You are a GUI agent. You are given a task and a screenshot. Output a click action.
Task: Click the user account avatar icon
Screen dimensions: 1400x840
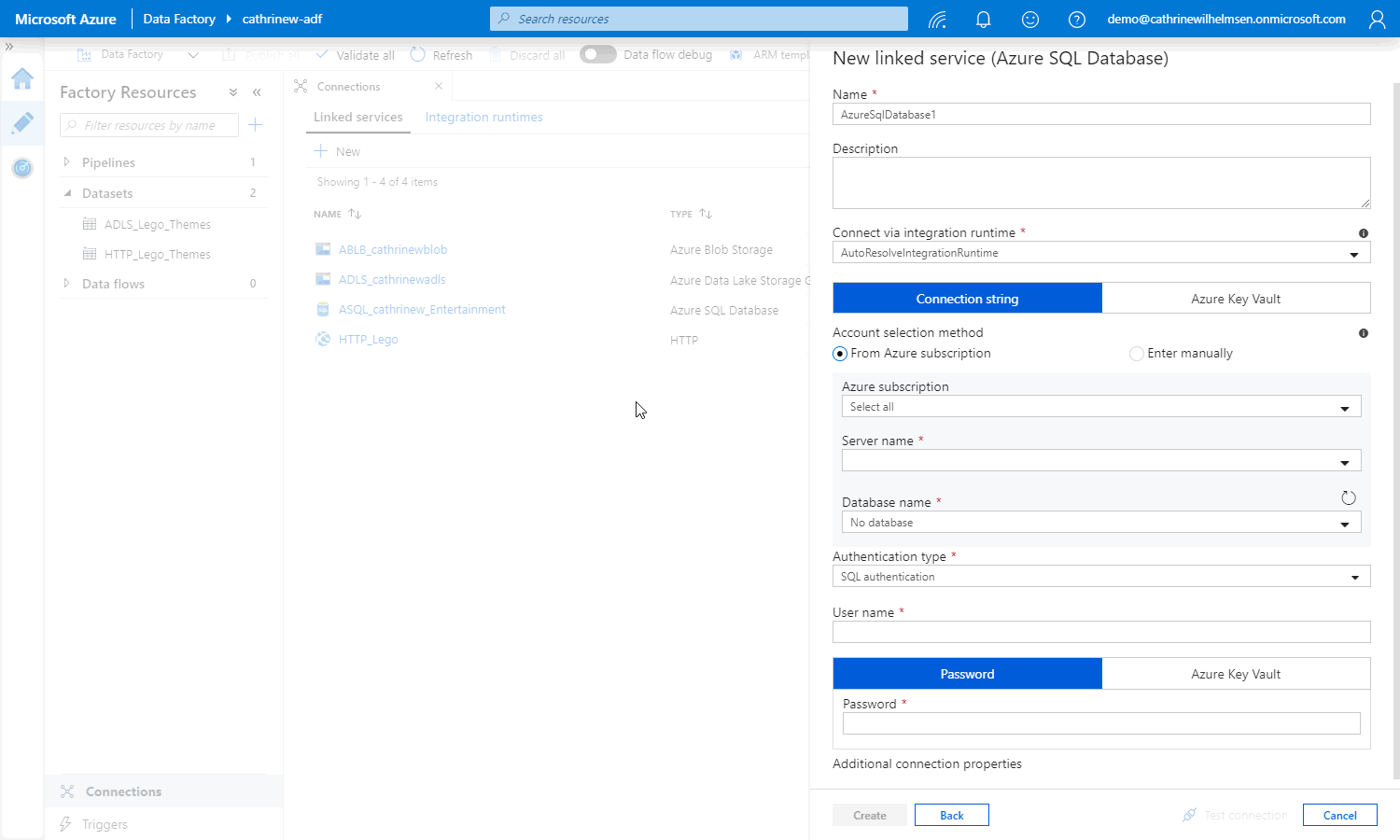[x=1377, y=20]
